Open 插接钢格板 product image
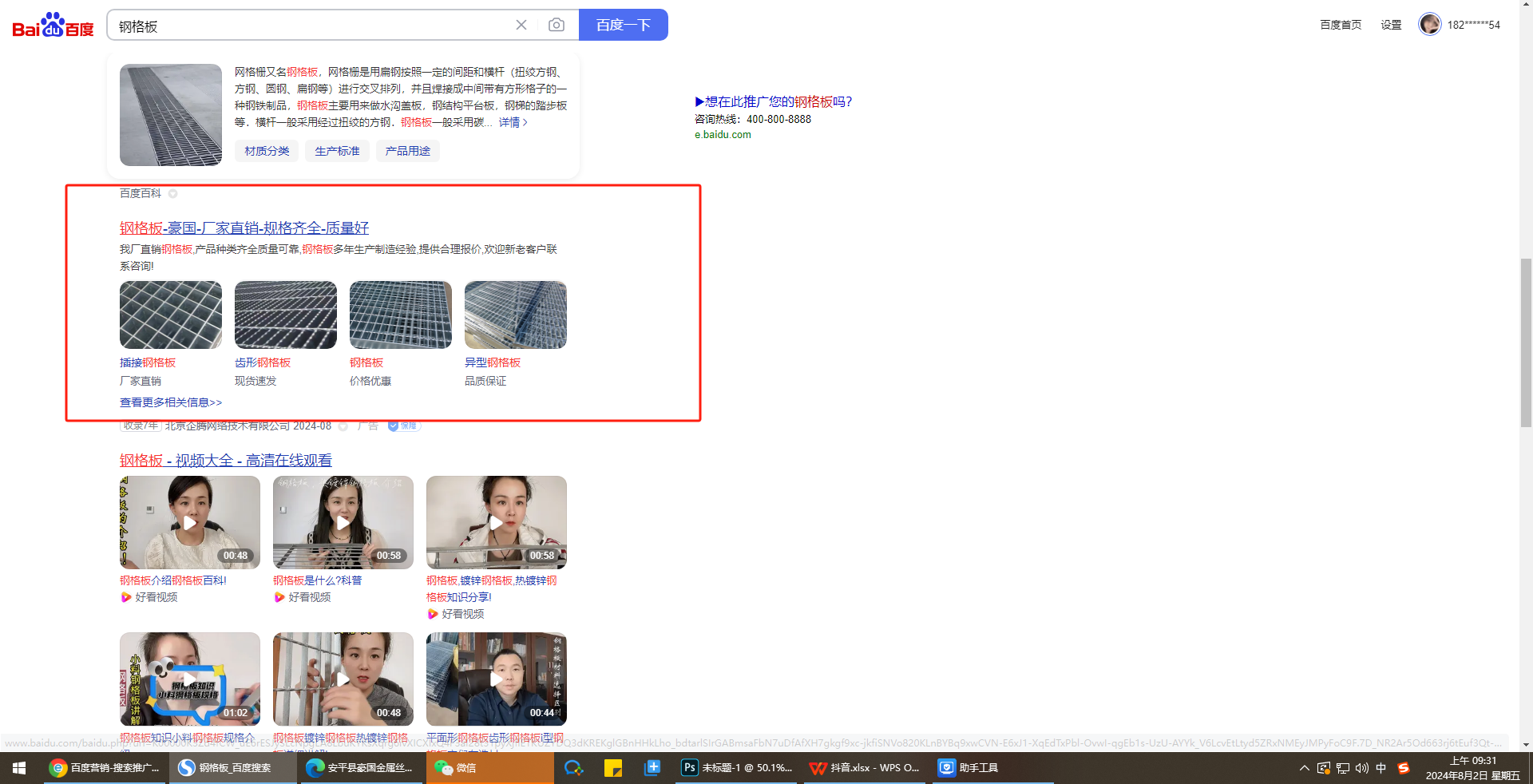The height and width of the screenshot is (784, 1533). point(171,315)
